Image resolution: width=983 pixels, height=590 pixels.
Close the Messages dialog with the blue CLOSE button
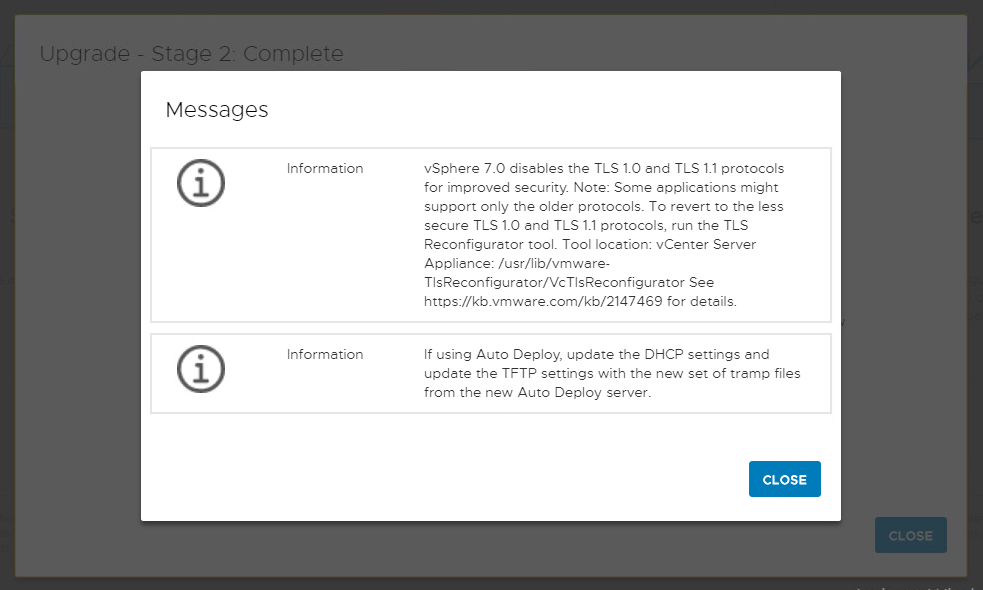coord(784,479)
